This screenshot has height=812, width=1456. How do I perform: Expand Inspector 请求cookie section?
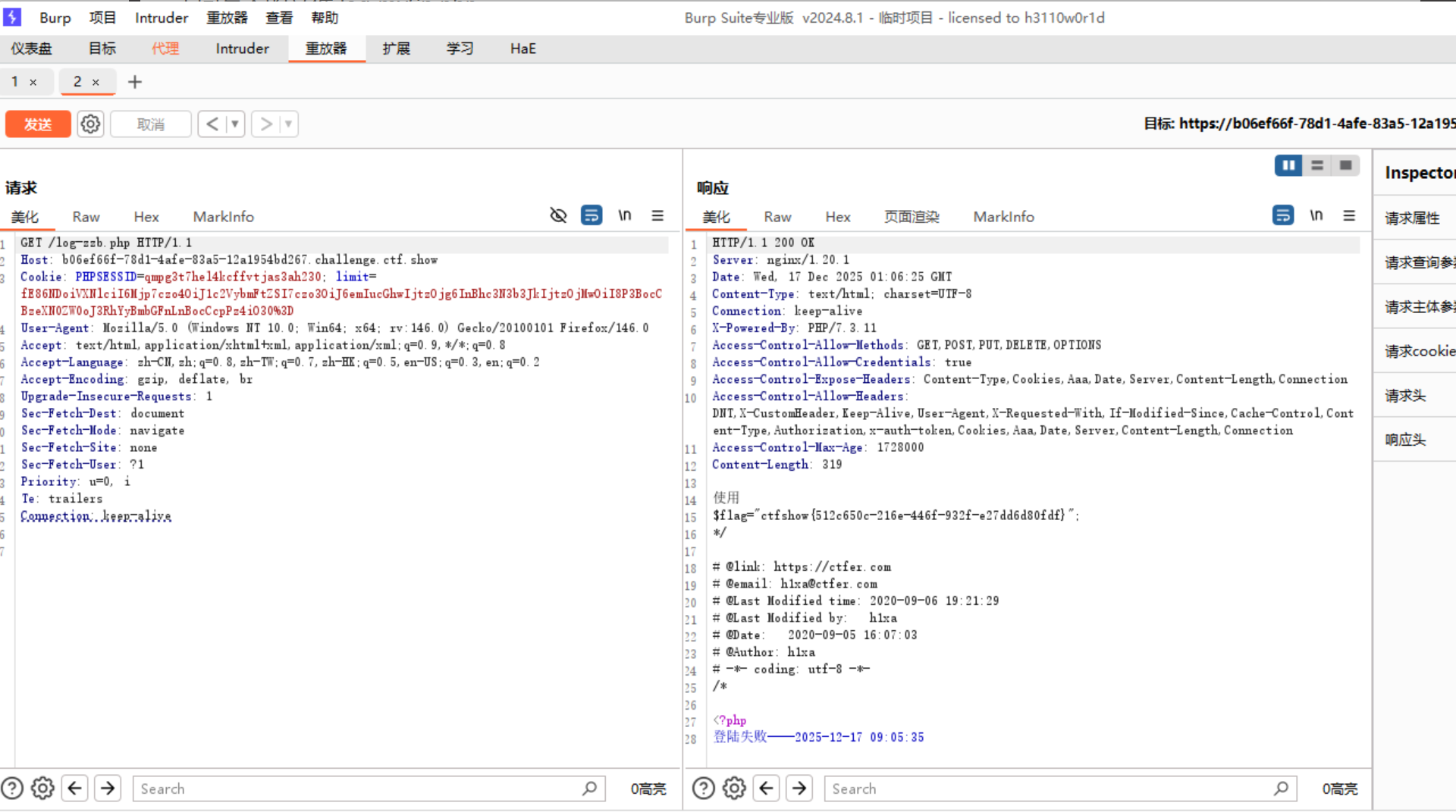(1415, 351)
